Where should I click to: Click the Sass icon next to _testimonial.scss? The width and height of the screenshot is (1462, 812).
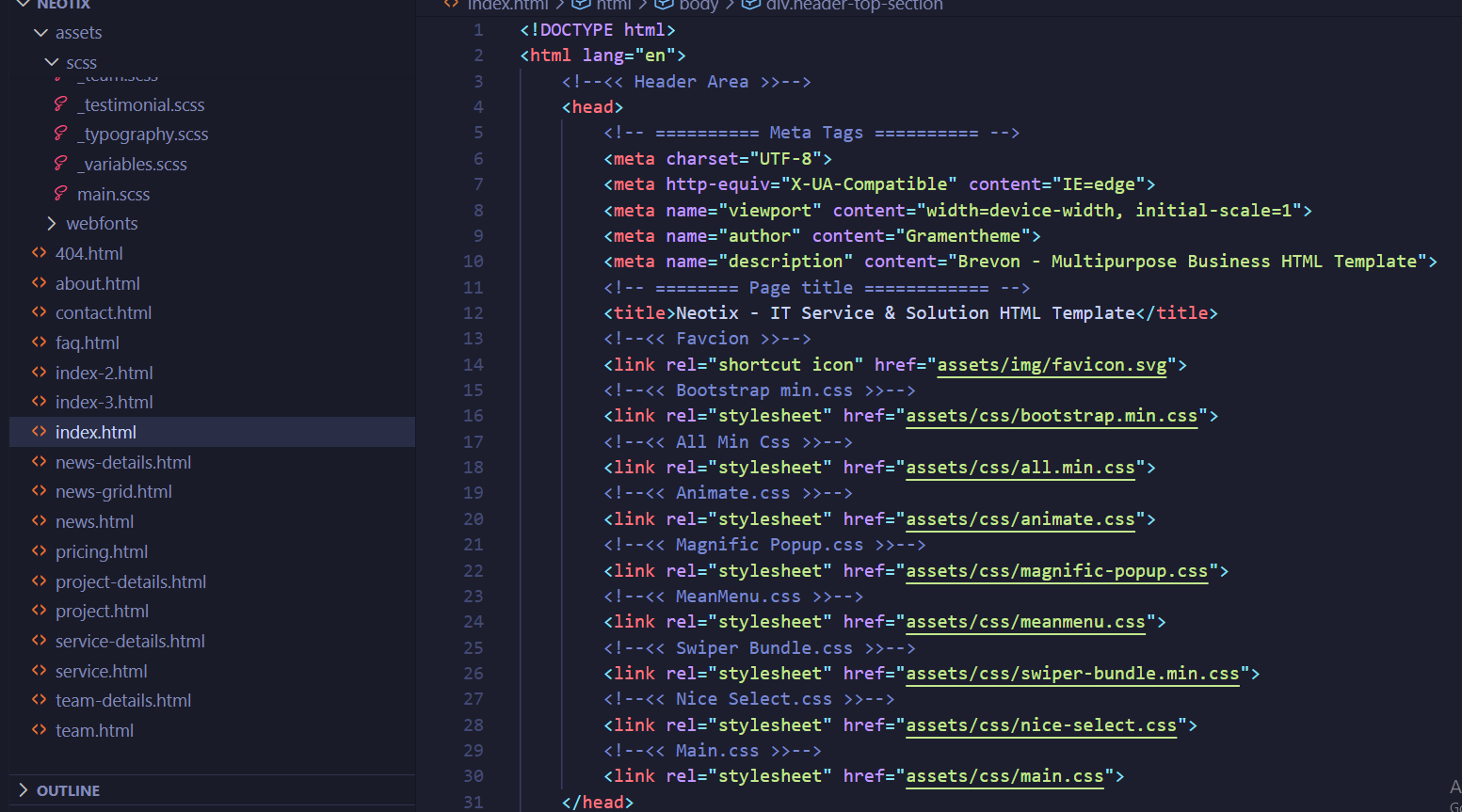pos(61,104)
